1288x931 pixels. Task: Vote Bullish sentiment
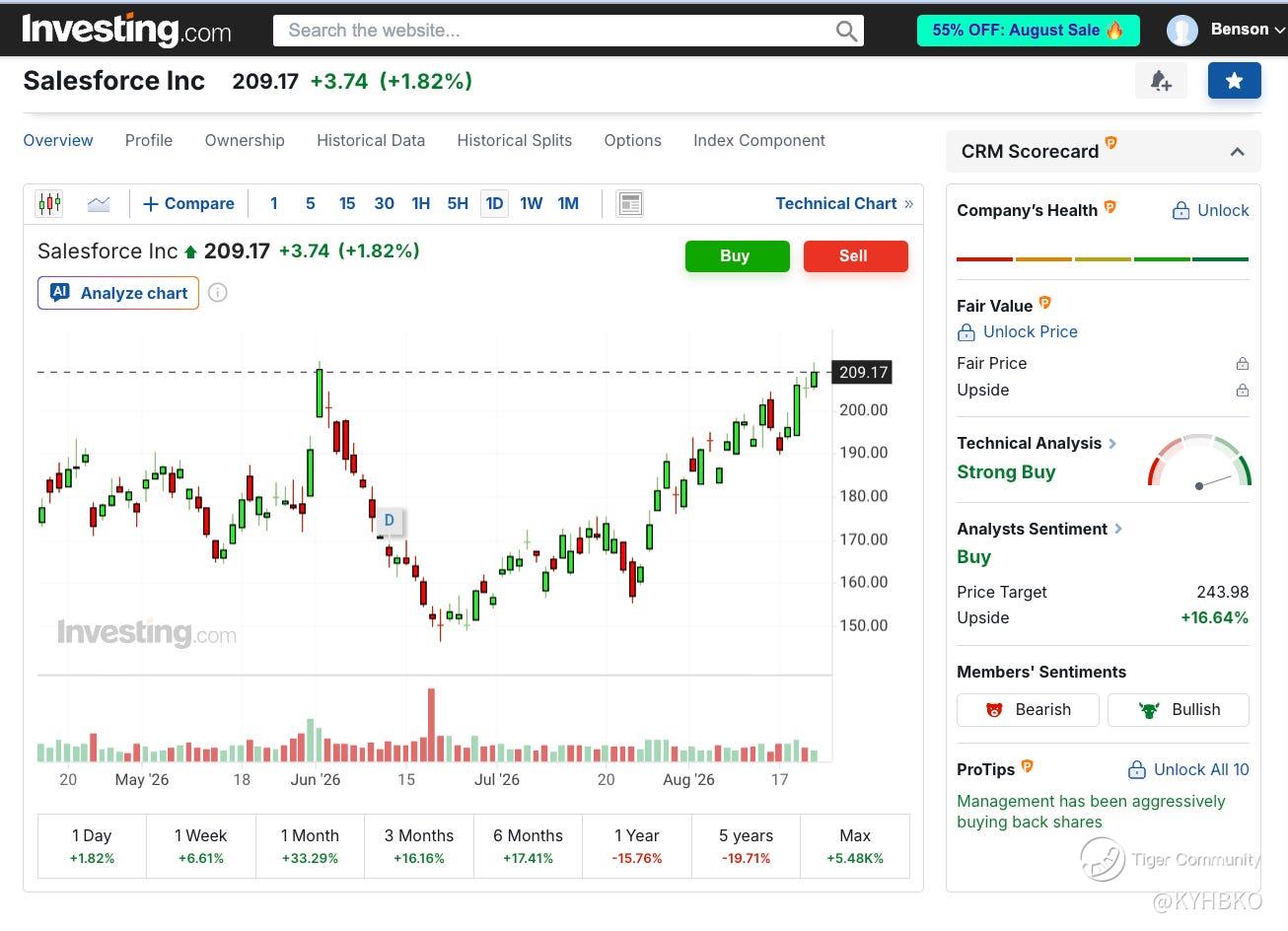1179,710
